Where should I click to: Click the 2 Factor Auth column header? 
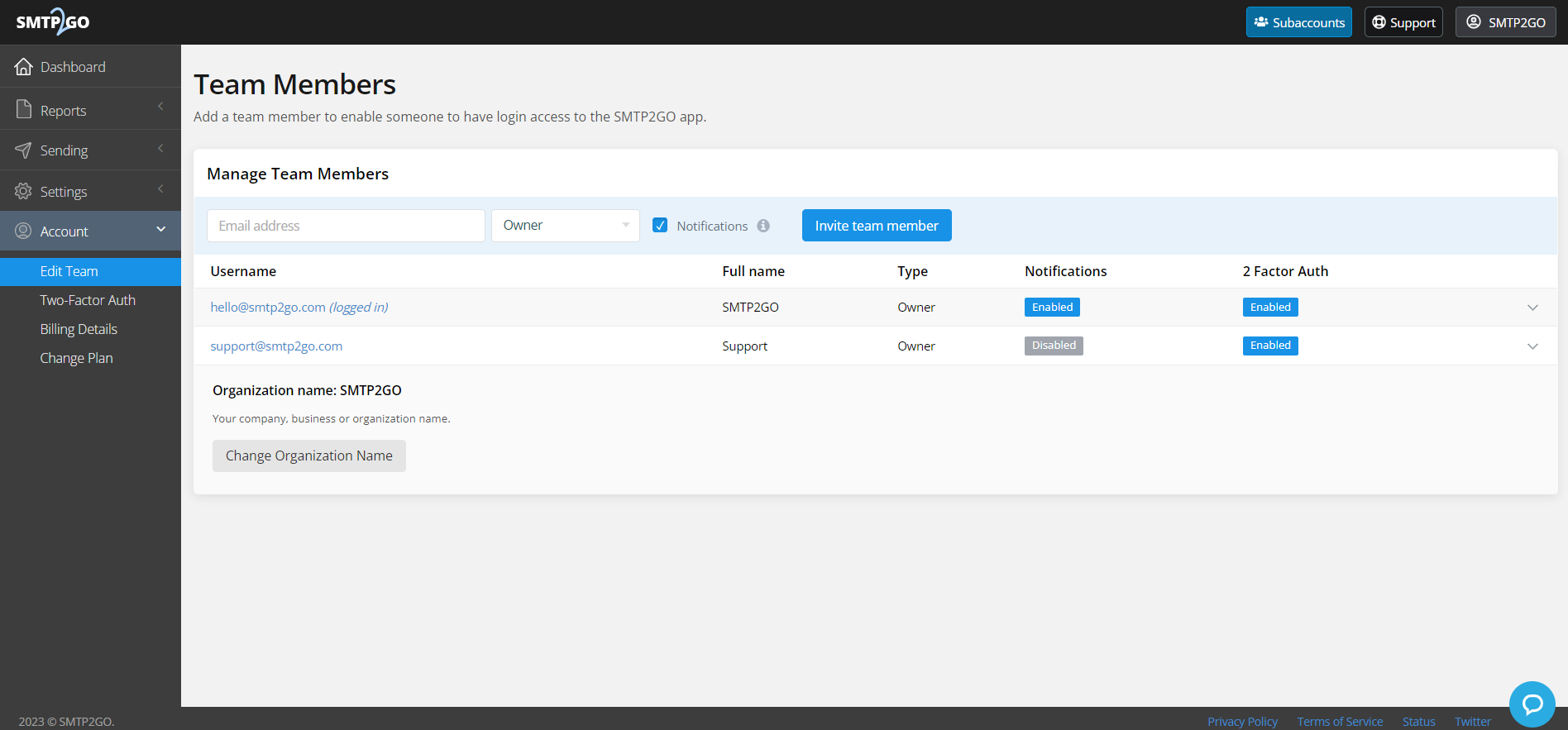tap(1285, 271)
